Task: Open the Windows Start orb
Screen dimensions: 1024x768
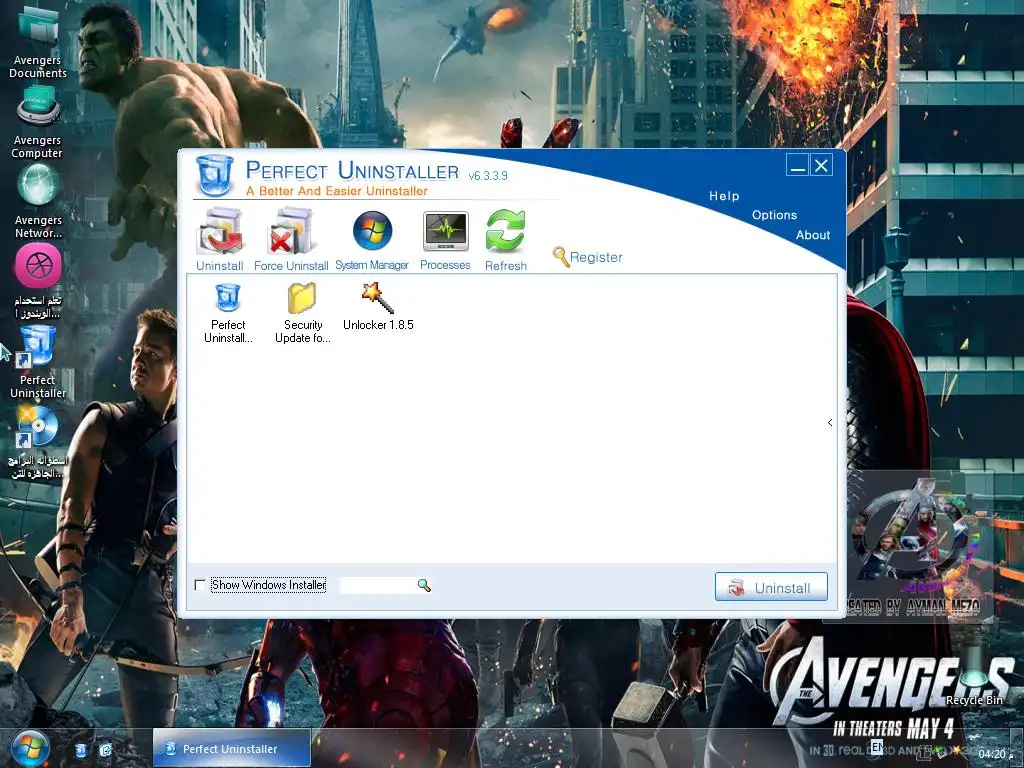Action: coord(30,749)
